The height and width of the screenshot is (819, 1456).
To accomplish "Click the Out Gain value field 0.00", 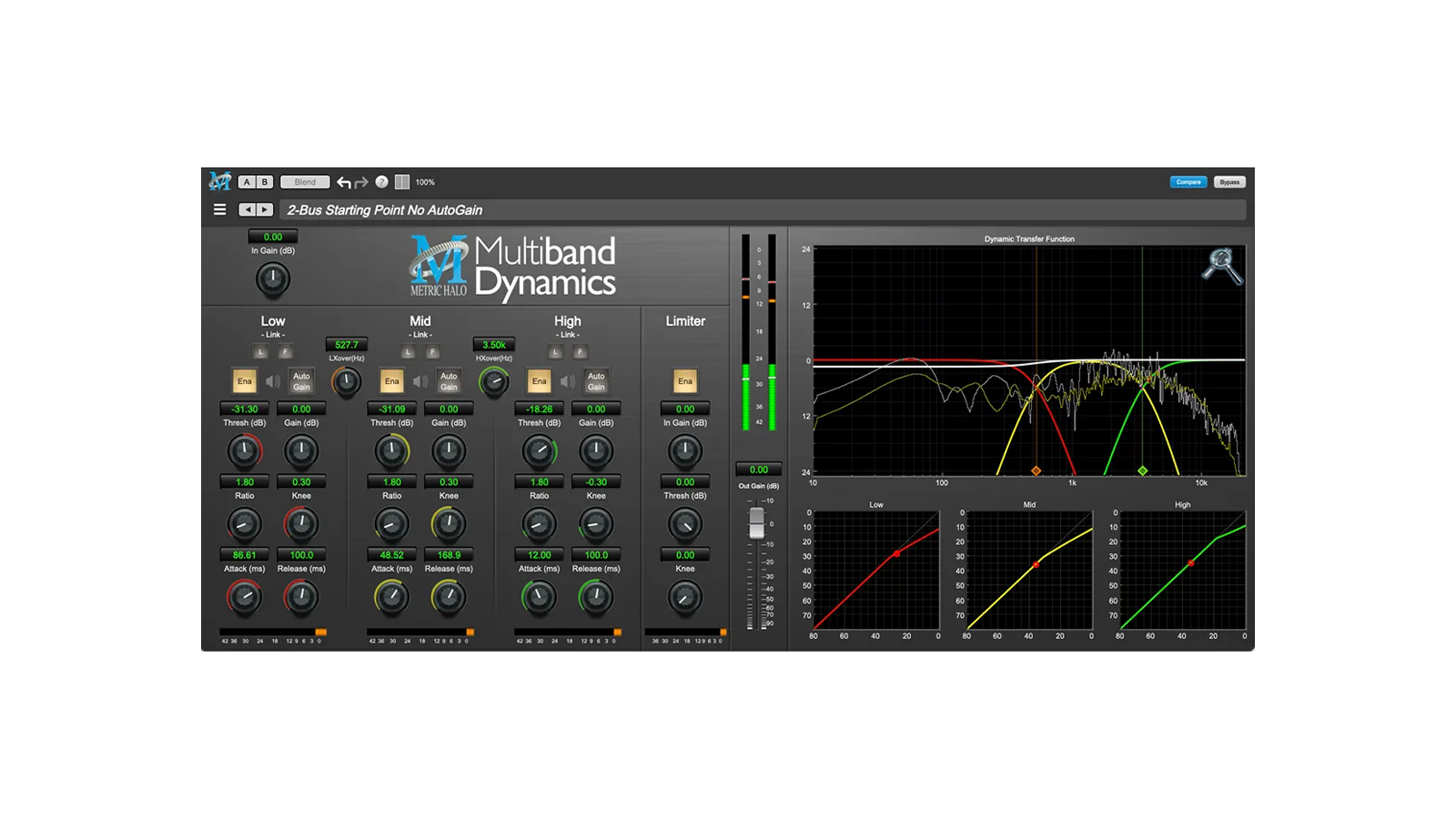I will coord(759,470).
